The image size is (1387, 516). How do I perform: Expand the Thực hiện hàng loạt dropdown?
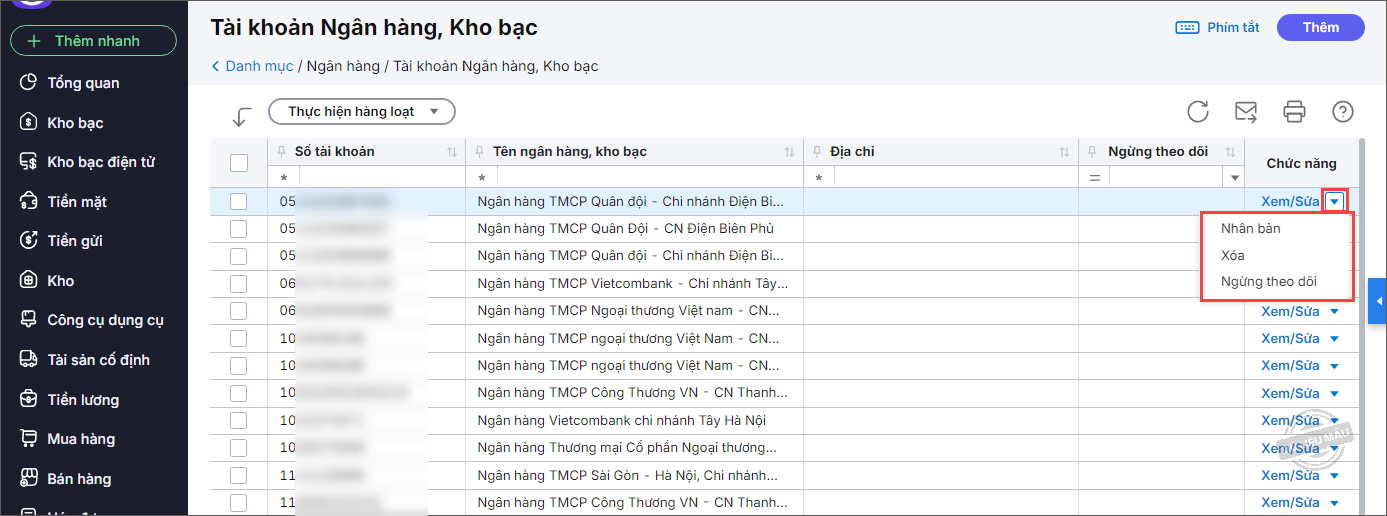click(361, 112)
